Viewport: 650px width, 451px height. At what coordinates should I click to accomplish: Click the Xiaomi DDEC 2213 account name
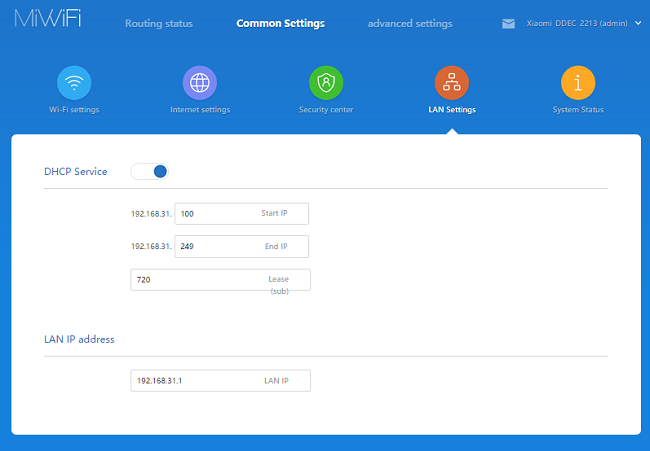point(577,23)
